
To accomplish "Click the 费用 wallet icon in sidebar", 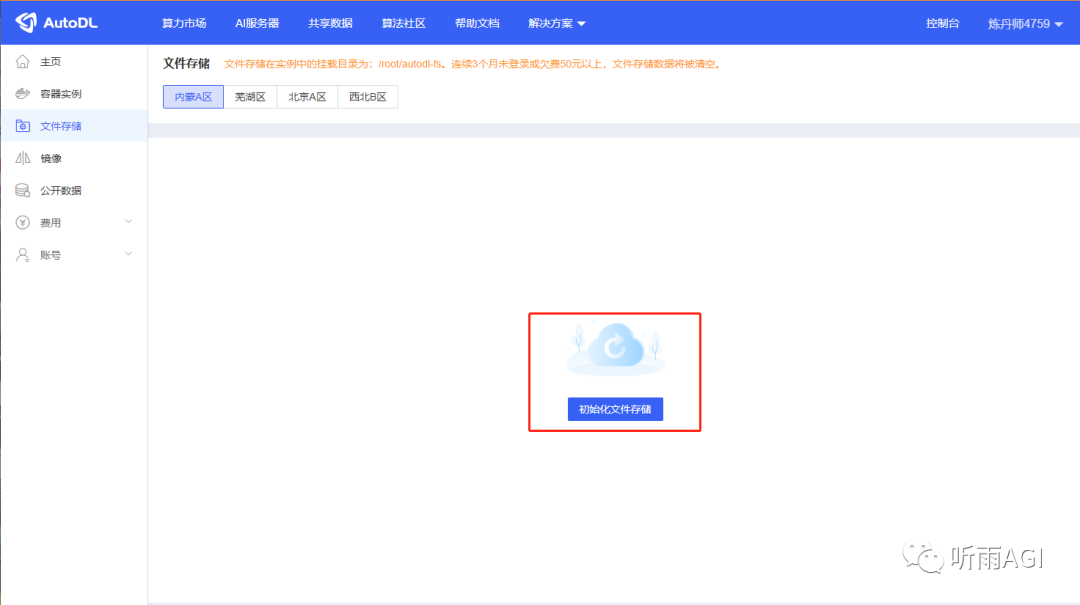I will pyautogui.click(x=22, y=222).
